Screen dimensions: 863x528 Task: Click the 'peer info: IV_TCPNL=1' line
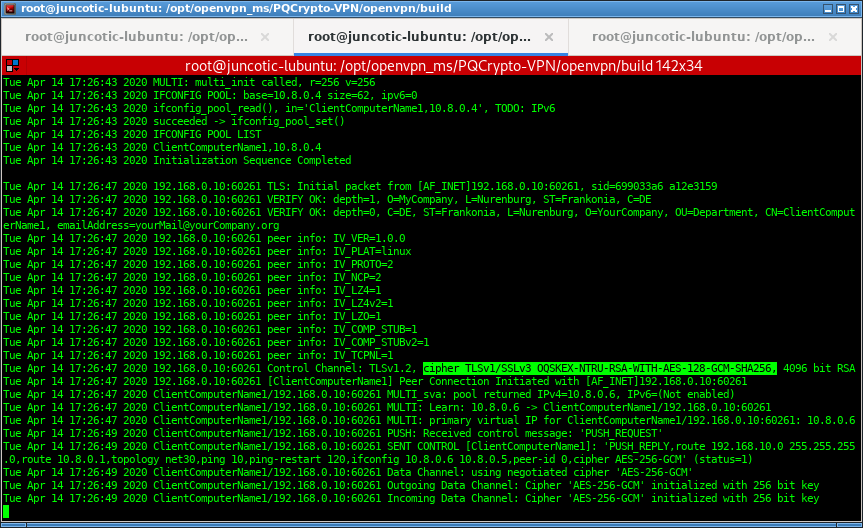click(x=198, y=355)
